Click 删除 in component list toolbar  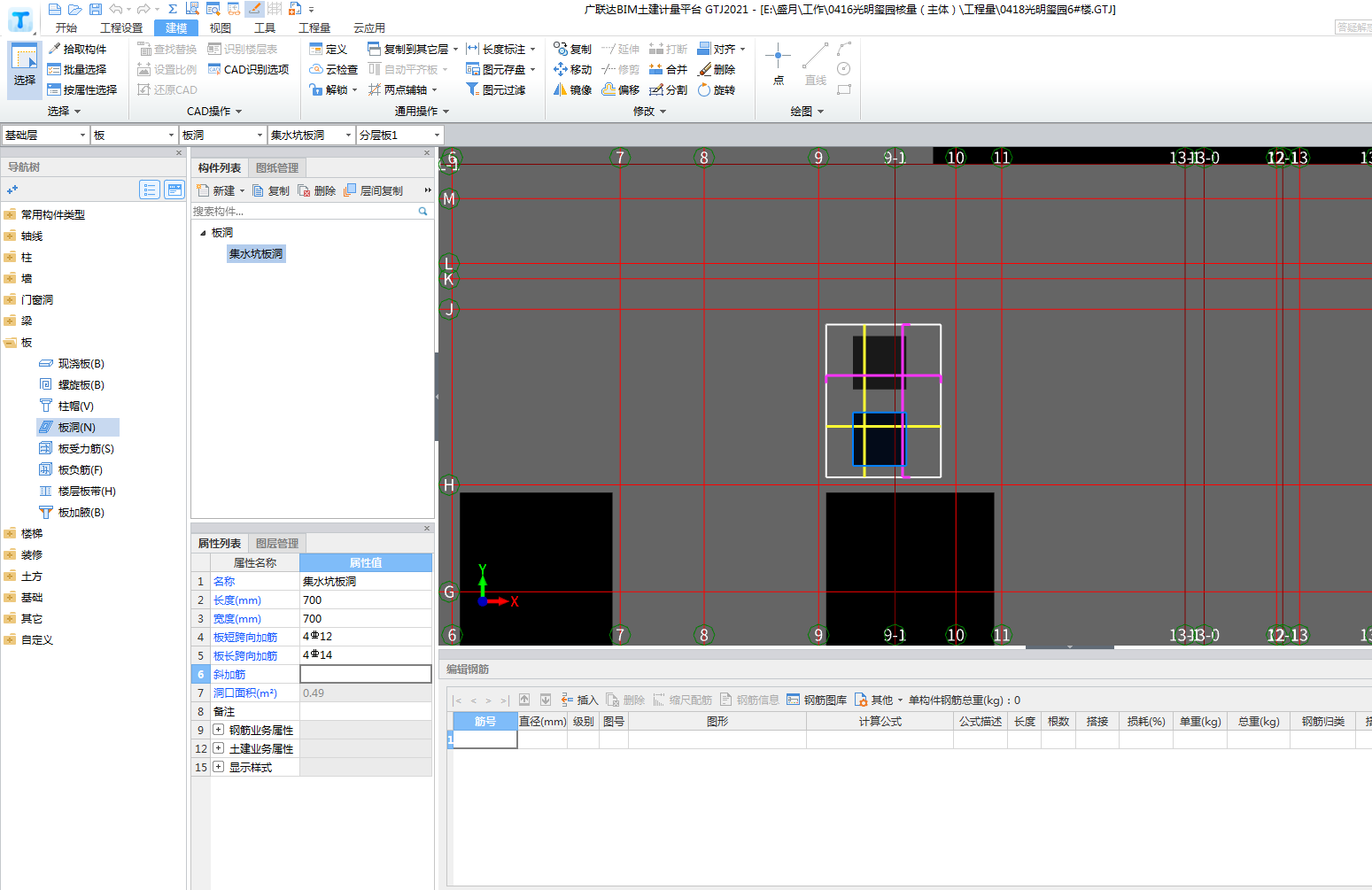317,190
